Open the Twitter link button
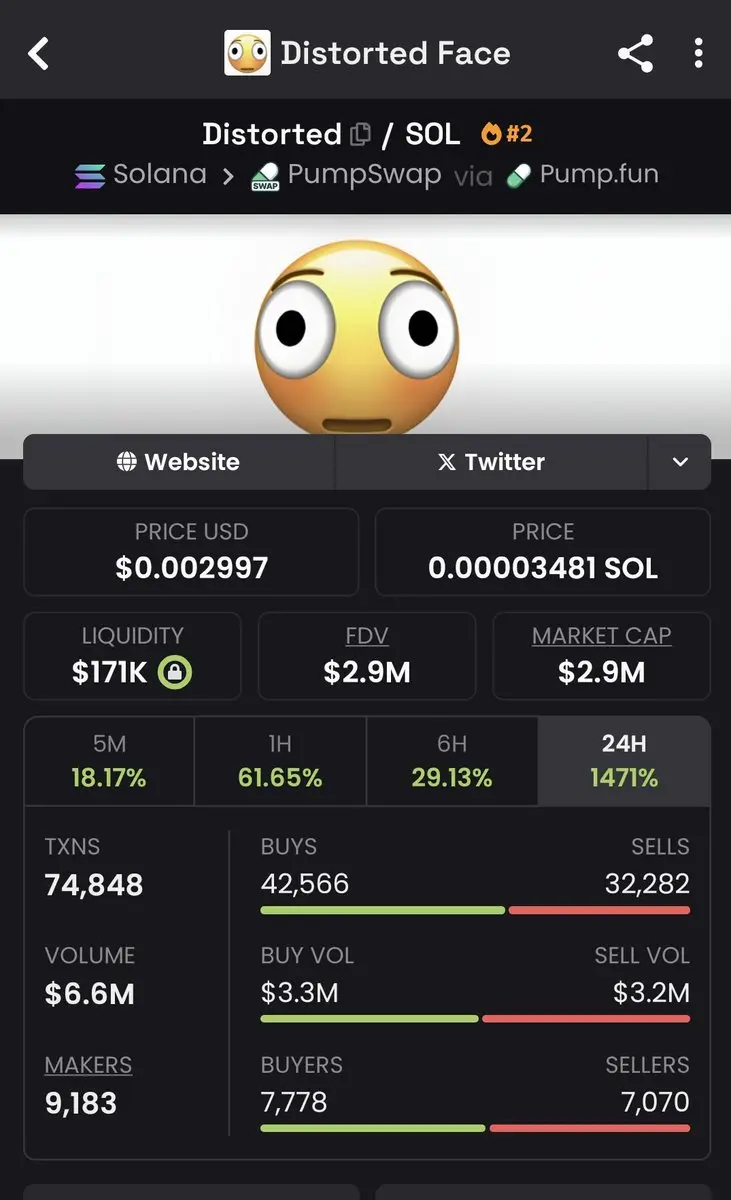731x1200 pixels. 491,462
